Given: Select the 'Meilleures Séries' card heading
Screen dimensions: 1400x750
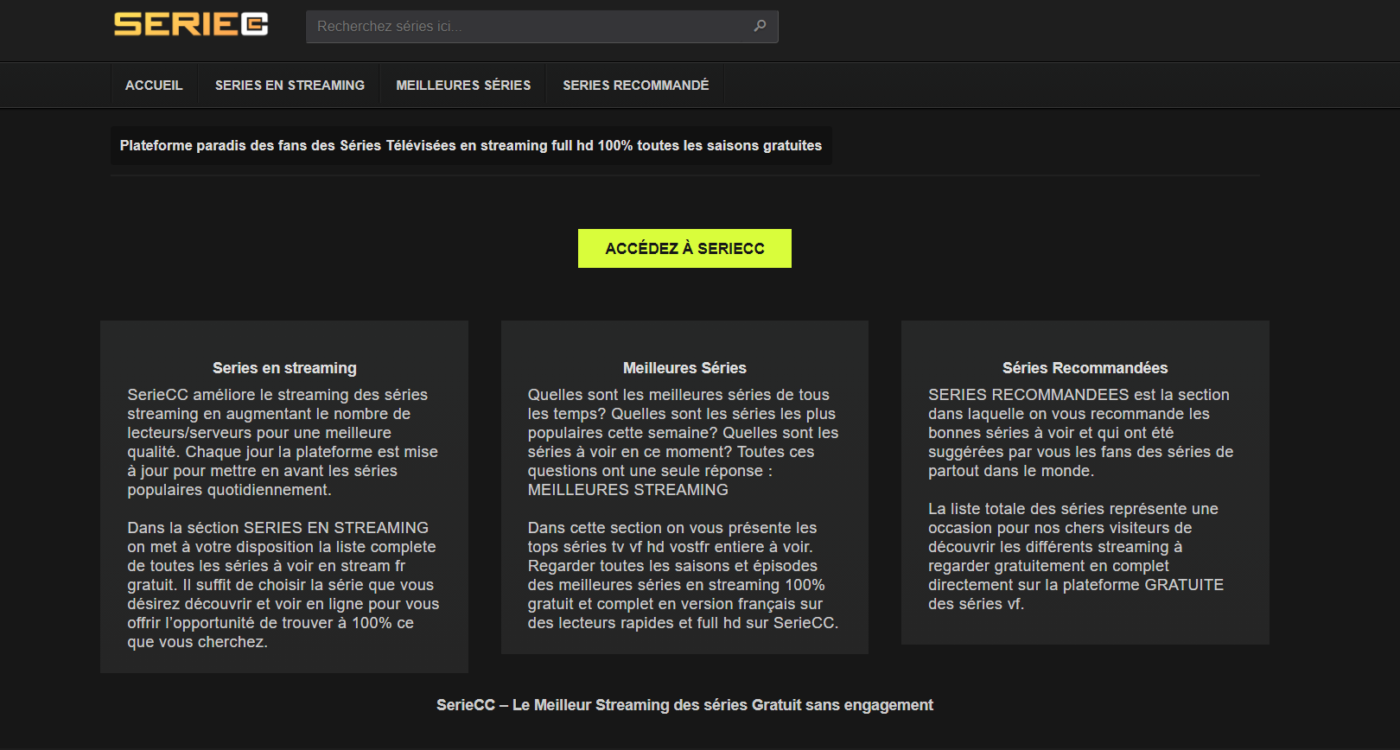Looking at the screenshot, I should point(685,368).
